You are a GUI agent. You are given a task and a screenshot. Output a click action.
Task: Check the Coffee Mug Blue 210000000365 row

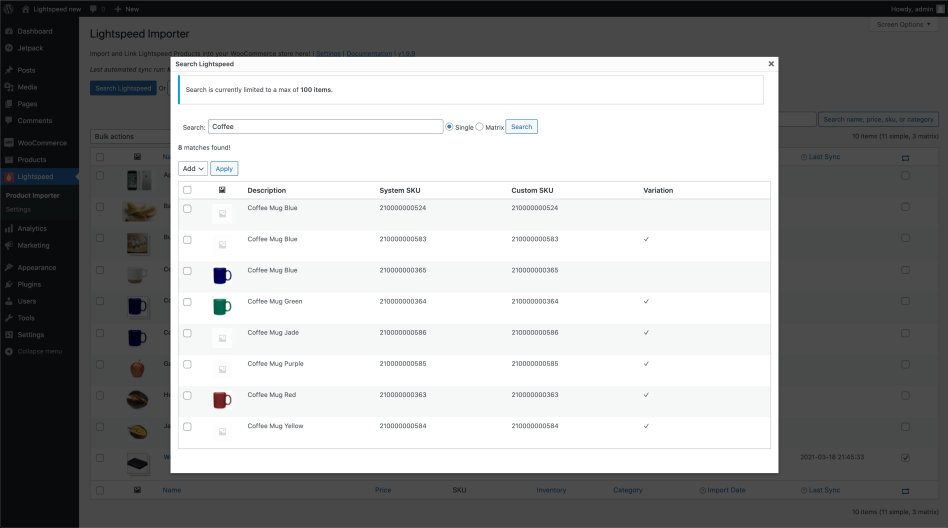point(187,271)
